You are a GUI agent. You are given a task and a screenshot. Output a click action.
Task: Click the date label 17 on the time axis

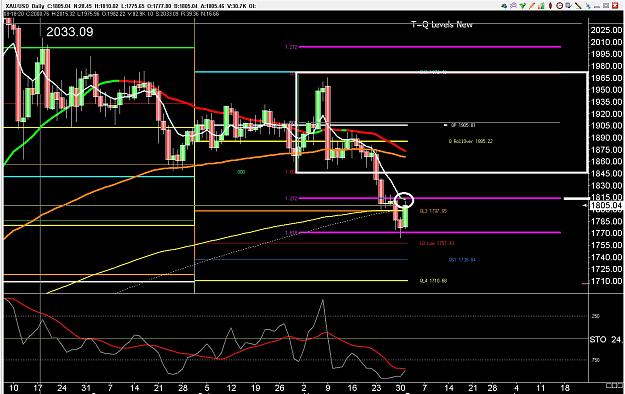click(x=38, y=388)
